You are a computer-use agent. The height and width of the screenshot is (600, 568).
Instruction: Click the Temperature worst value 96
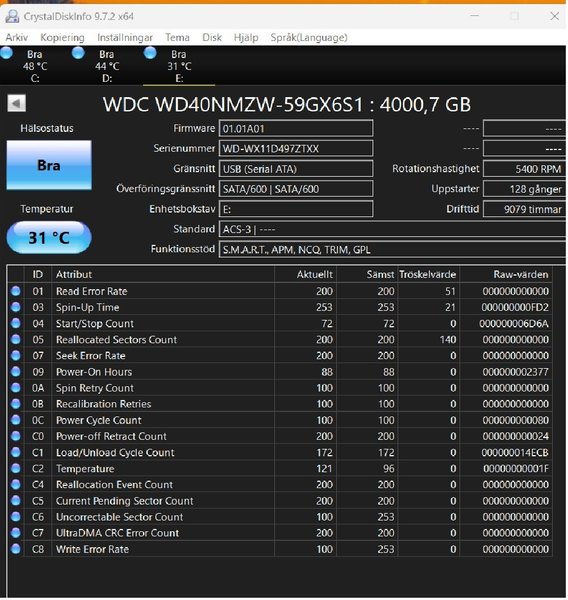pyautogui.click(x=388, y=469)
